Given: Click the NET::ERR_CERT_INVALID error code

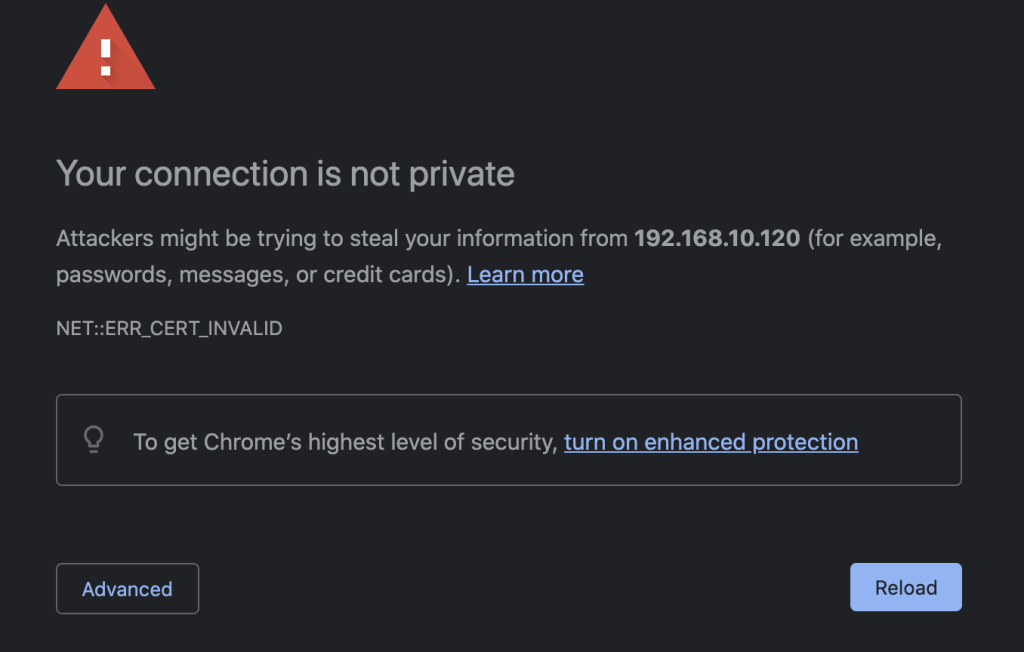Looking at the screenshot, I should point(169,328).
